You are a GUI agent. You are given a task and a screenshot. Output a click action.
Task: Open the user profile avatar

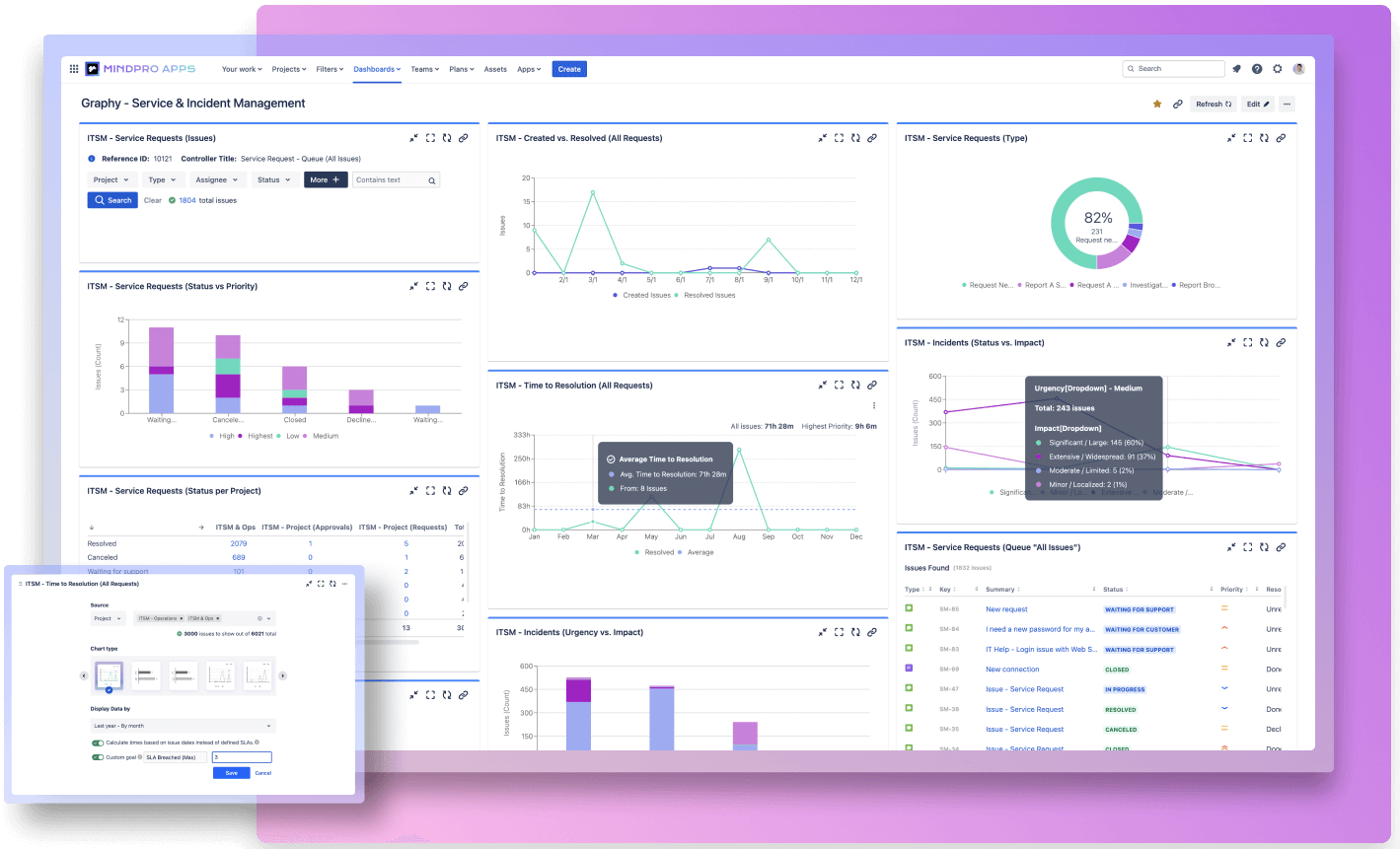(1298, 69)
